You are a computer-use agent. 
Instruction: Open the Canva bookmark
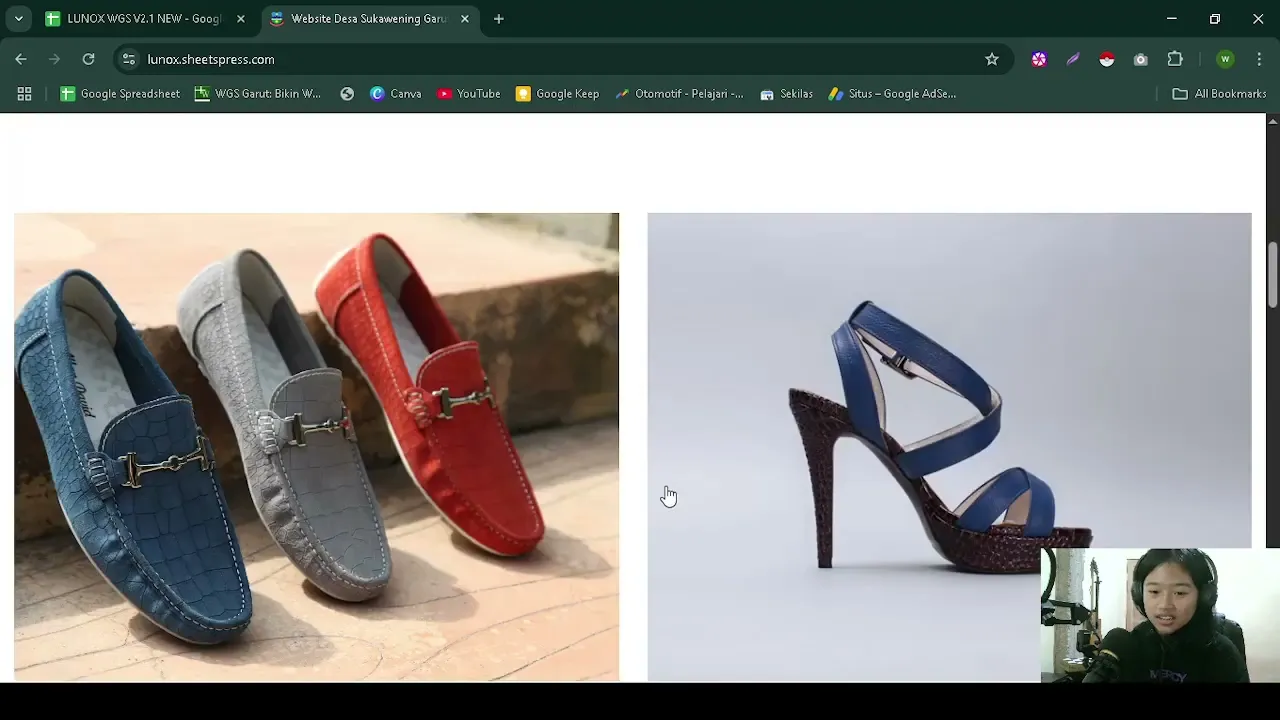[396, 94]
